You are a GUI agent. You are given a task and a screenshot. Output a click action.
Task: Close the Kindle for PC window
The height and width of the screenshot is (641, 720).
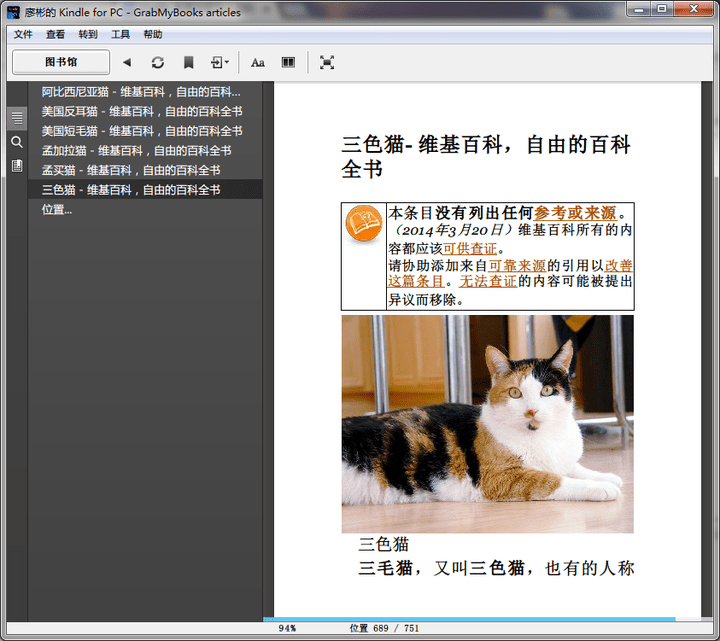pos(694,9)
